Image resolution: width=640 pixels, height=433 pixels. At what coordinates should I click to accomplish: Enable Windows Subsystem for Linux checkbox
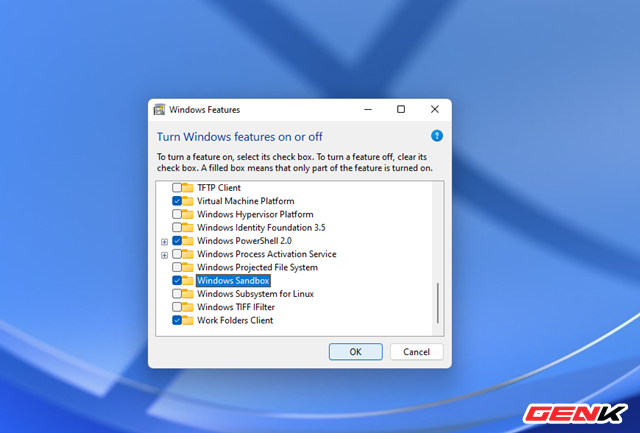177,294
